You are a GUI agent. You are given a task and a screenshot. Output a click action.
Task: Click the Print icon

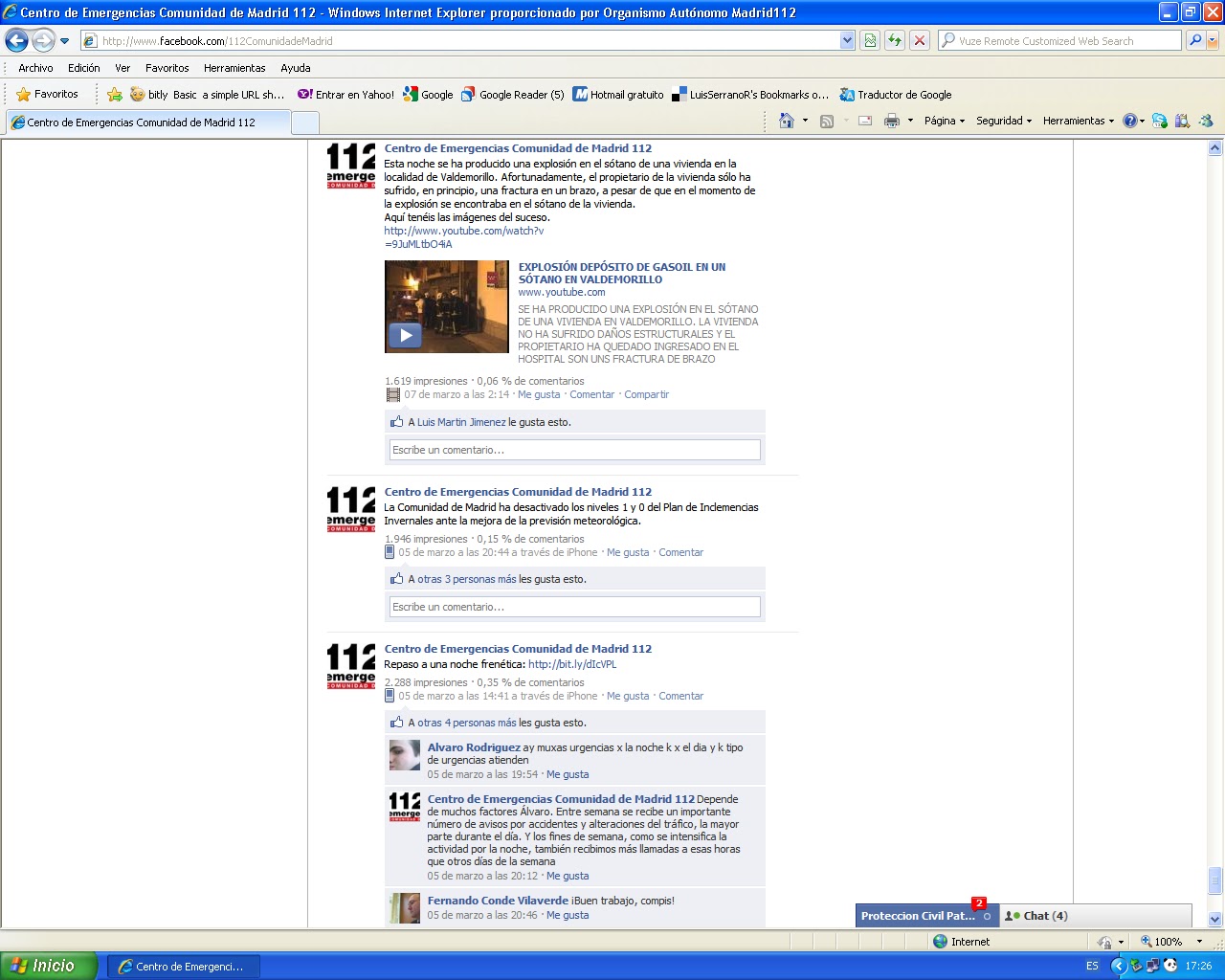[892, 121]
